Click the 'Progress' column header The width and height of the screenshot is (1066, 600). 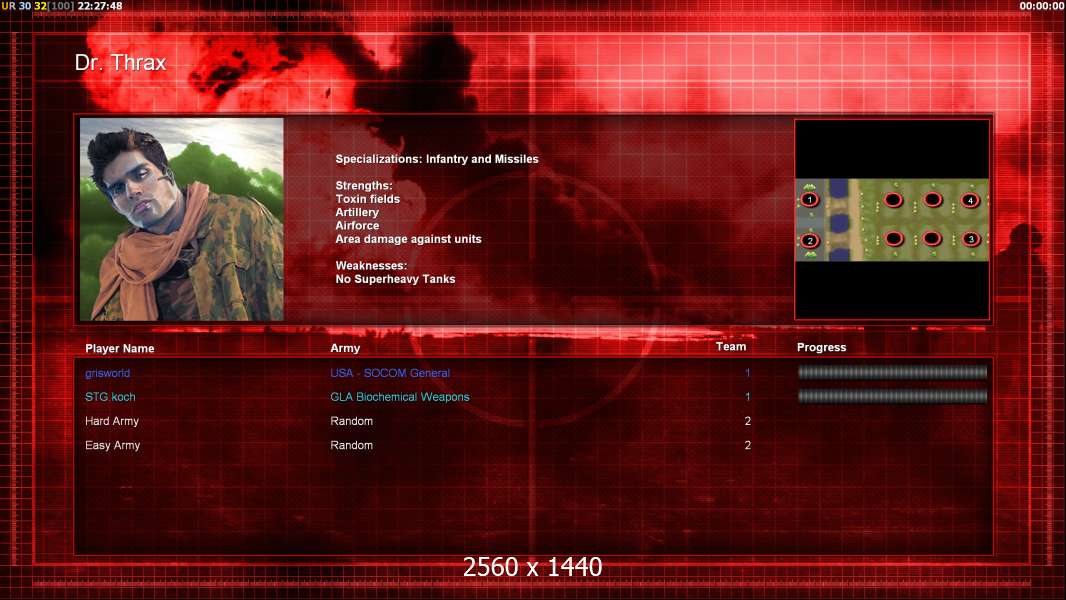[x=821, y=347]
